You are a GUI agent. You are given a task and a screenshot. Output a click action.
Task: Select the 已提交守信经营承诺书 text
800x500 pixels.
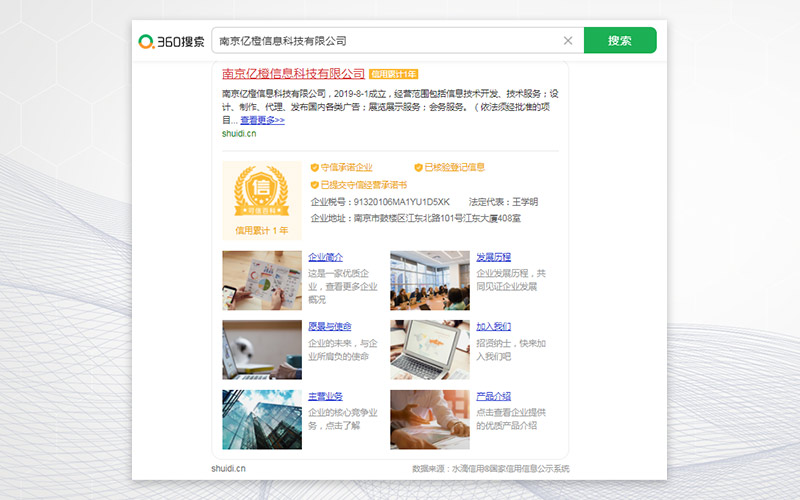point(364,185)
